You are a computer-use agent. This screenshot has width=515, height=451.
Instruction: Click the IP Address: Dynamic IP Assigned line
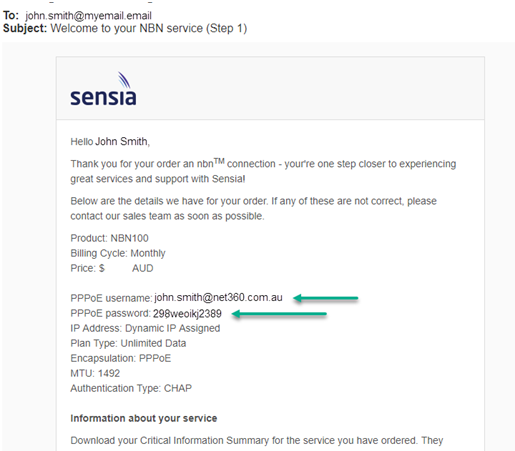click(x=145, y=328)
